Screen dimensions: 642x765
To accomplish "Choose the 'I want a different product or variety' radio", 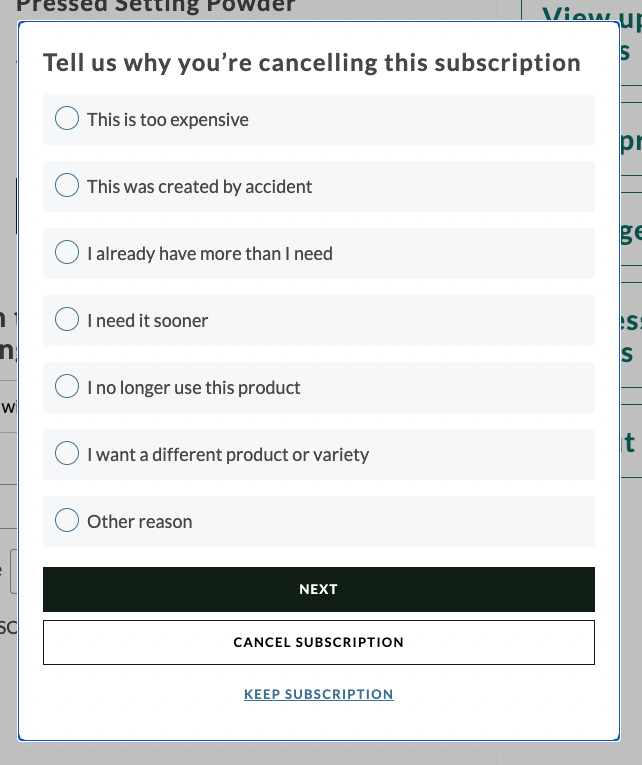I will coord(67,454).
